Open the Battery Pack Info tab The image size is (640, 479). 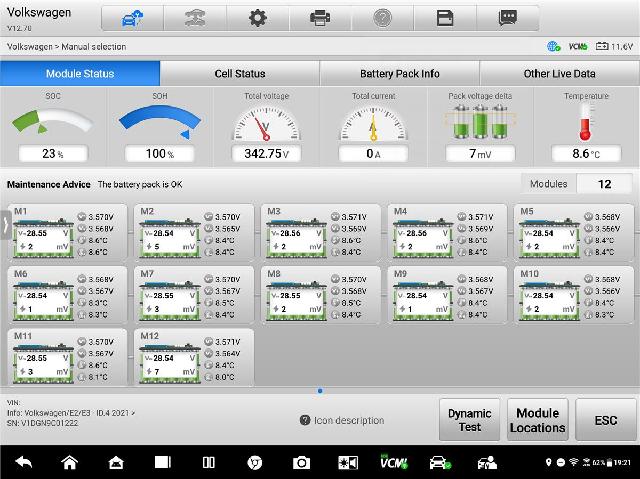[x=400, y=73]
